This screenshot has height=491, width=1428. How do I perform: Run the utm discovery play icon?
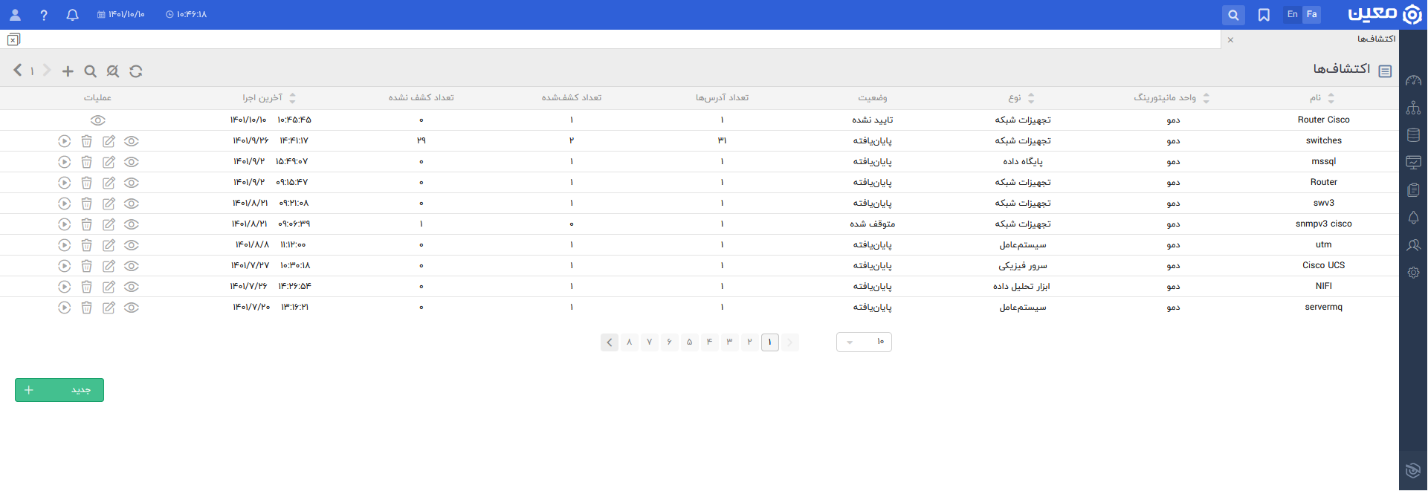[x=64, y=245]
